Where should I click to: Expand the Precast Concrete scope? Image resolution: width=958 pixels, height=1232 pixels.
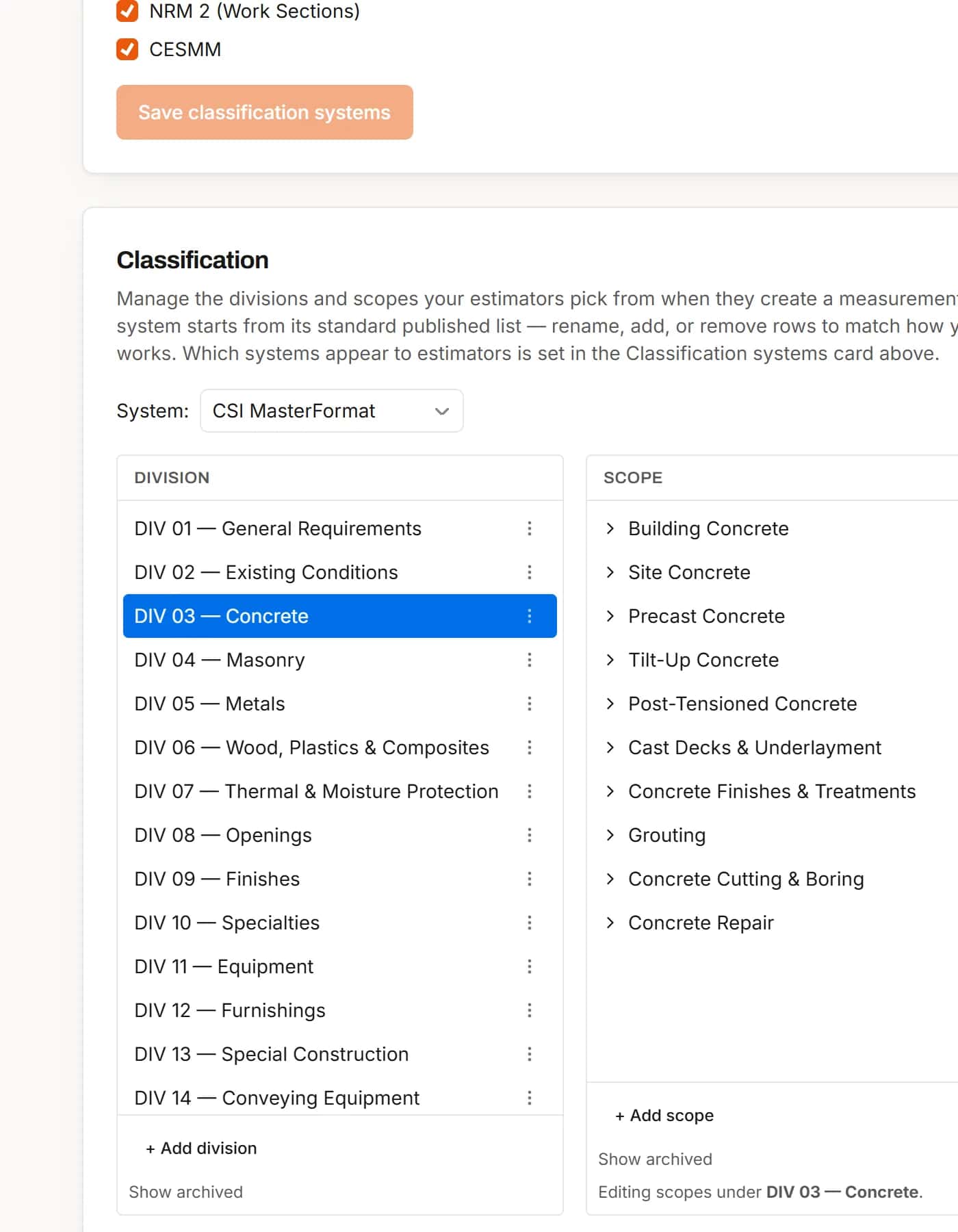click(x=610, y=616)
